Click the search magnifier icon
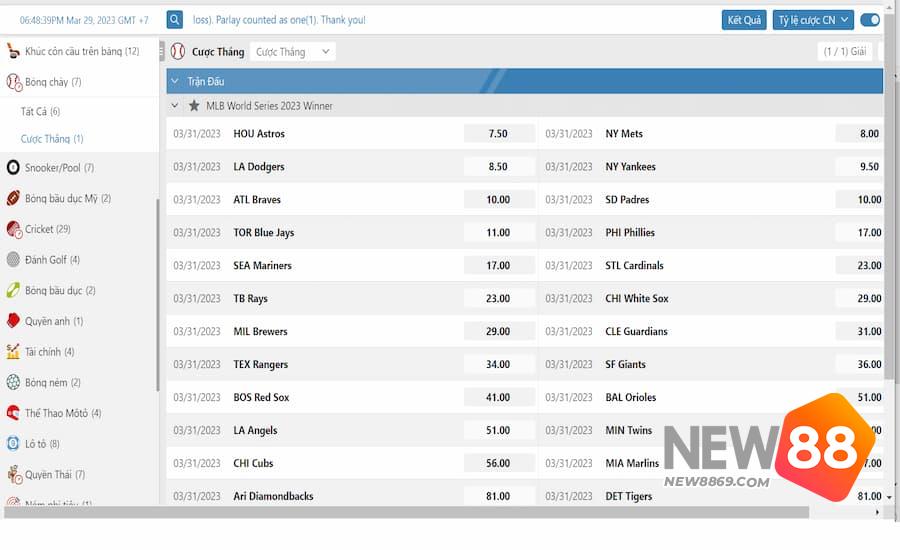The width and height of the screenshot is (900, 550). [175, 19]
